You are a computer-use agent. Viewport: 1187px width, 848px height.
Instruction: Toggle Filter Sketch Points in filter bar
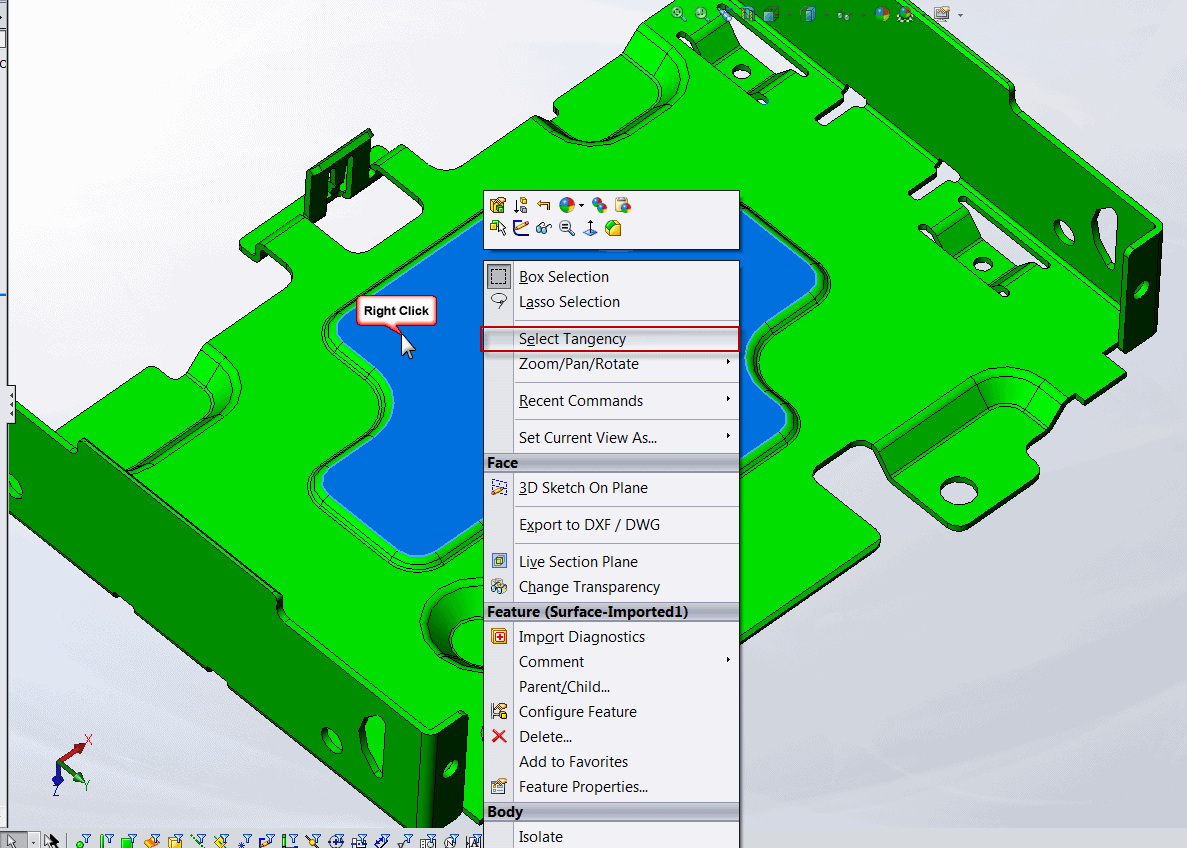tap(245, 840)
